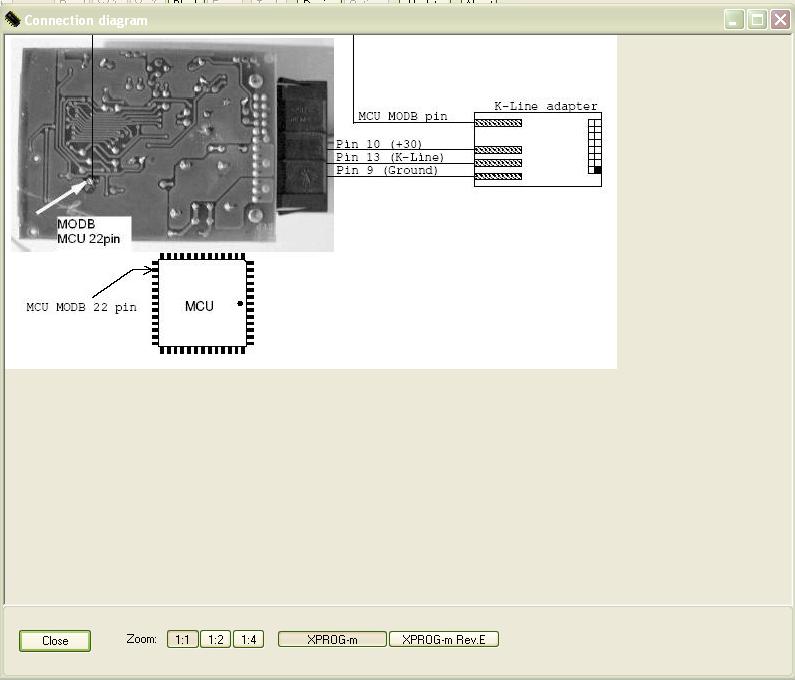This screenshot has width=795, height=680.
Task: Select the XPROG-m Rev.E diagram button
Action: (444, 639)
